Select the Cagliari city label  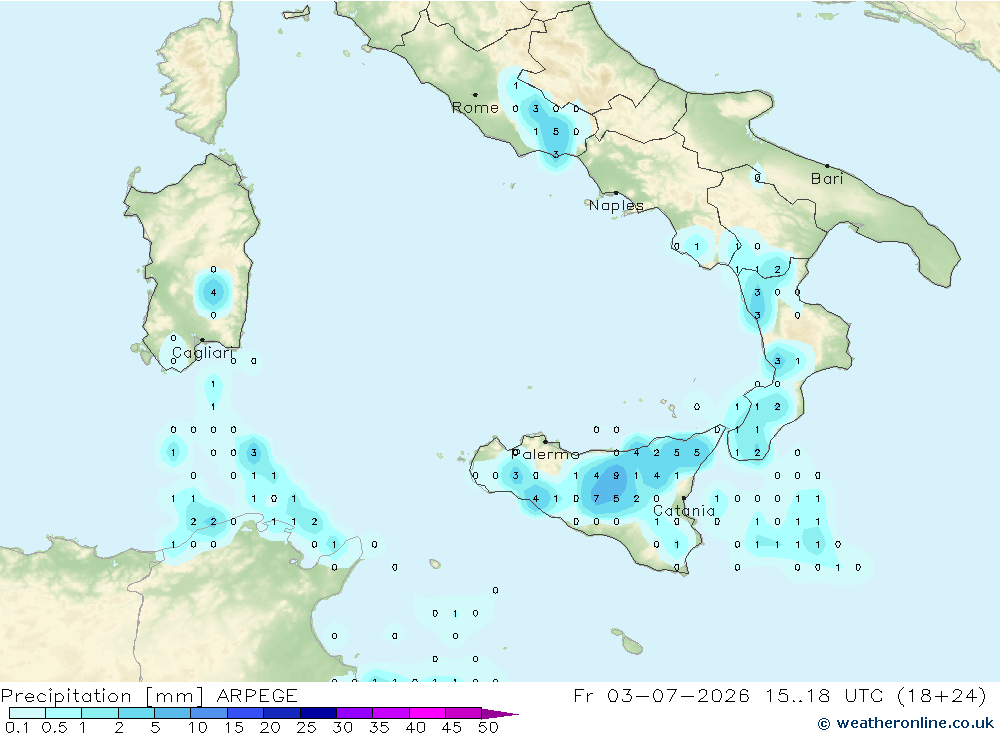[x=202, y=353]
